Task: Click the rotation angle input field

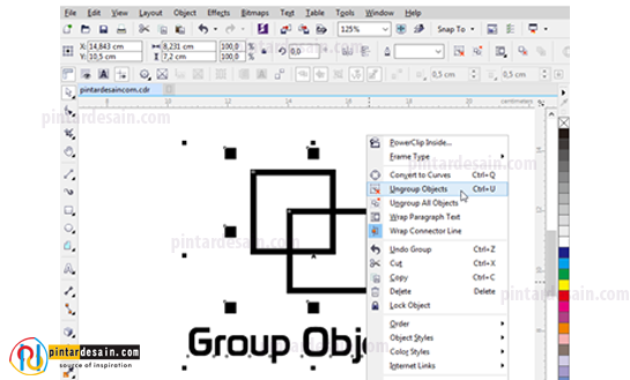Action: pos(304,51)
